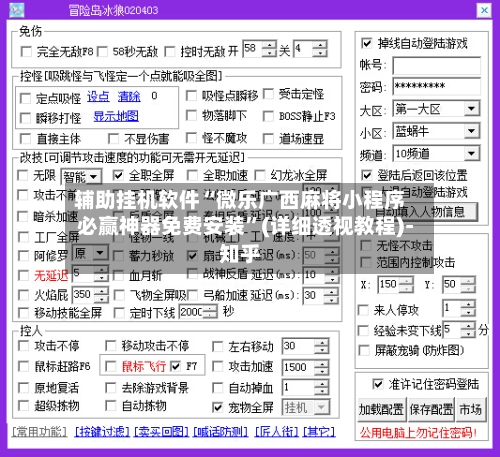This screenshot has width=500, height=457.
Task: Focus the 密码 input field
Action: [436, 86]
